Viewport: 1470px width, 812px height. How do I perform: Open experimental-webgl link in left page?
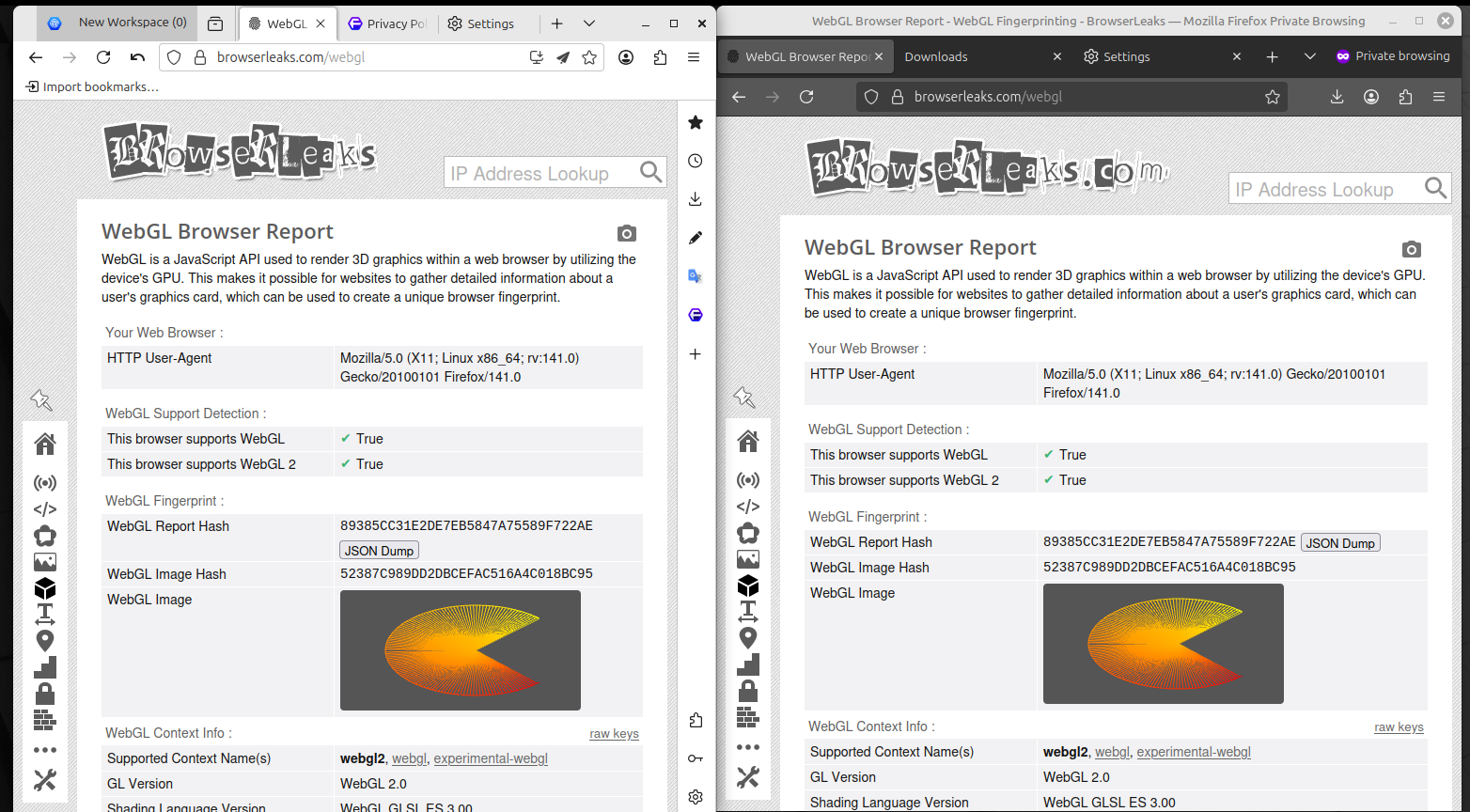491,758
